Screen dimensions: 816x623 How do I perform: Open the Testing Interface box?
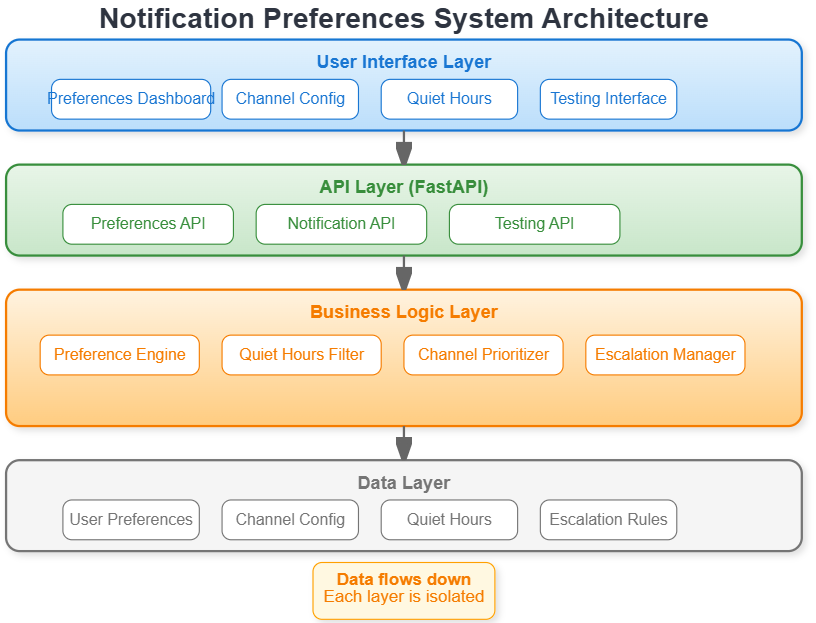(608, 99)
